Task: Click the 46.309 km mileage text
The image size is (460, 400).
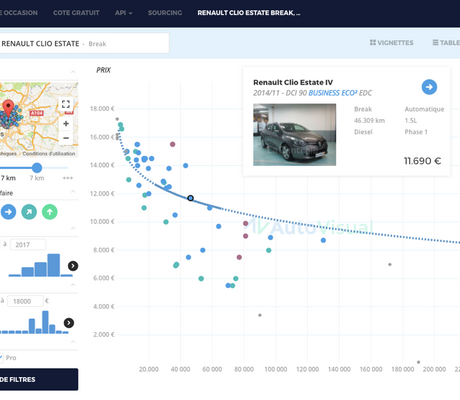Action: [369, 120]
